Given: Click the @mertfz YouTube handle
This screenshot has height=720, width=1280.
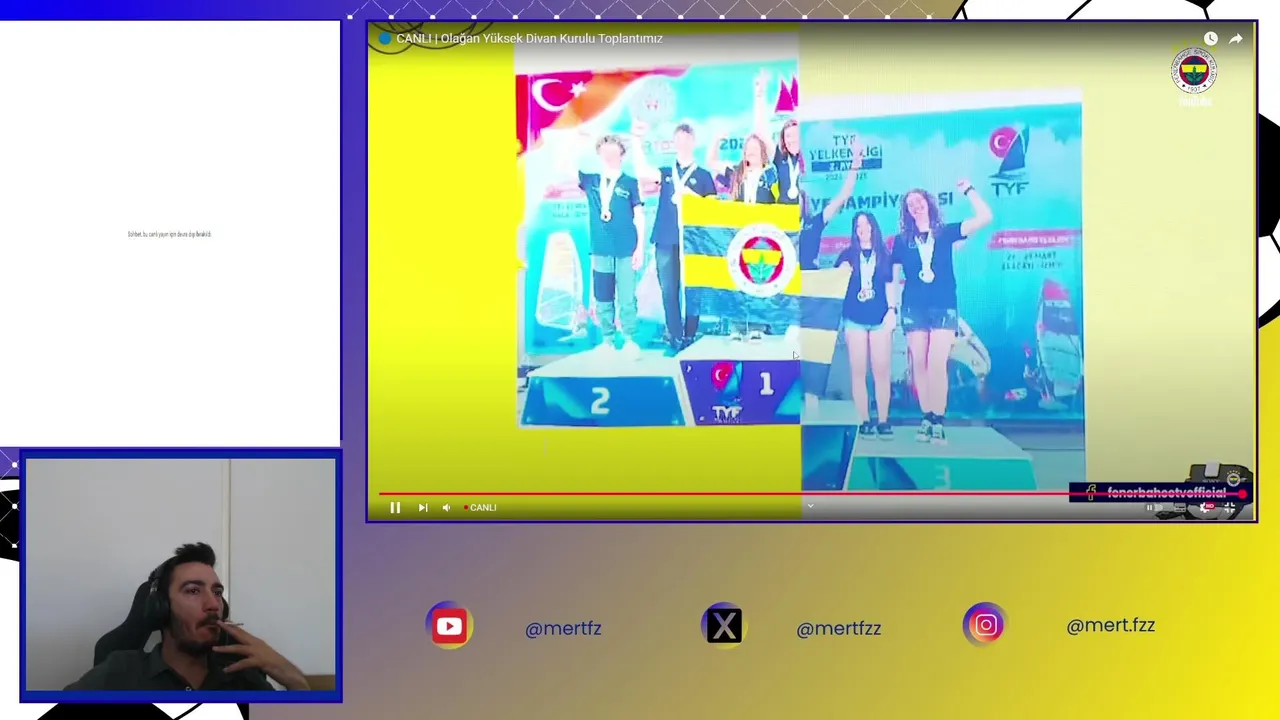Looking at the screenshot, I should tap(563, 628).
